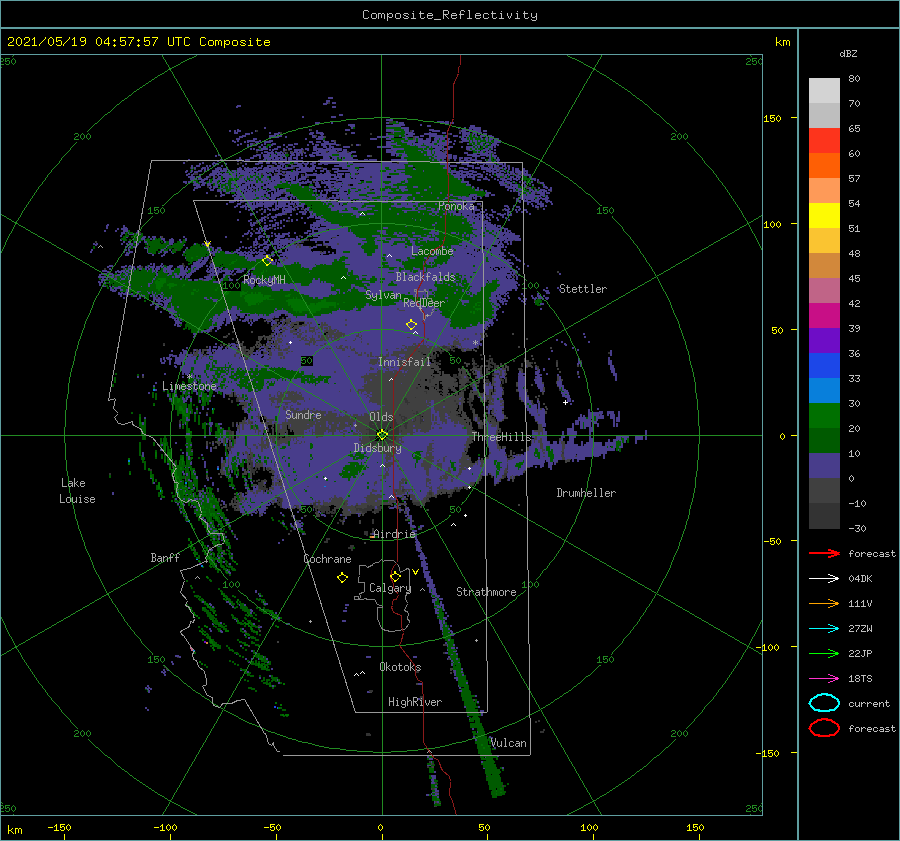Click the 80 dBZ light grey swatch
This screenshot has height=841, width=900.
pyautogui.click(x=824, y=90)
